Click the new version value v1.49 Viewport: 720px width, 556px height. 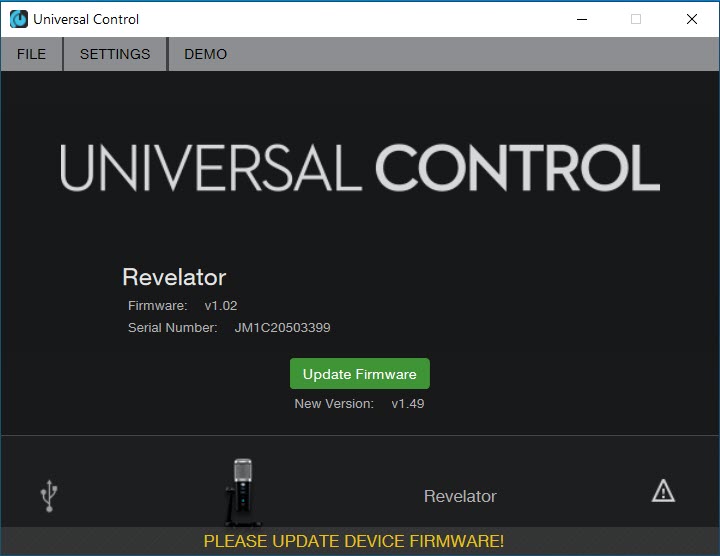[x=408, y=404]
